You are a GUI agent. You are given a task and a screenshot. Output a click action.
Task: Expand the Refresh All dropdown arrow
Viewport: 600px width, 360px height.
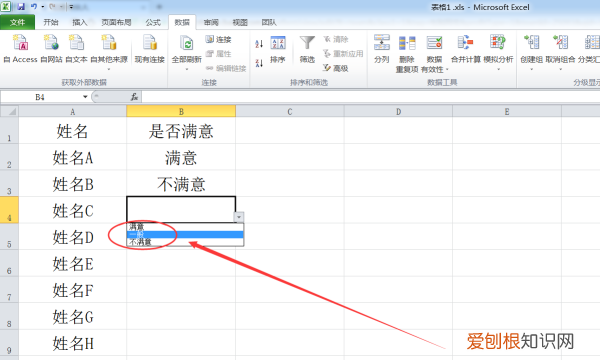point(187,69)
